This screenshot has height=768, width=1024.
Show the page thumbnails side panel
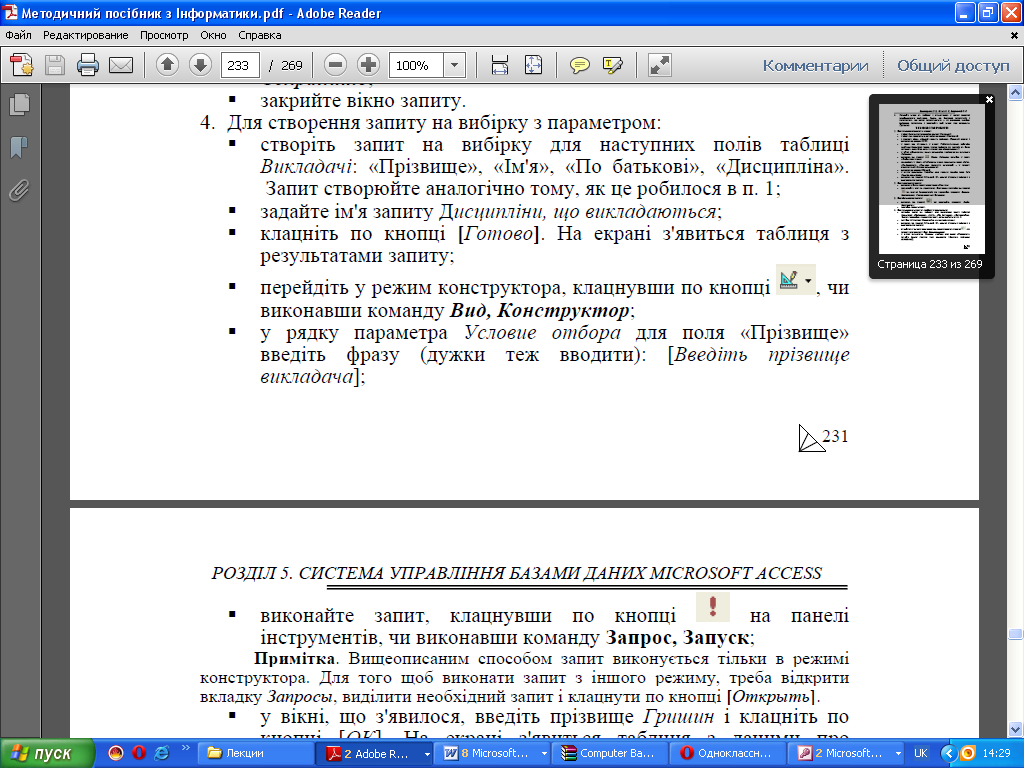coord(20,104)
